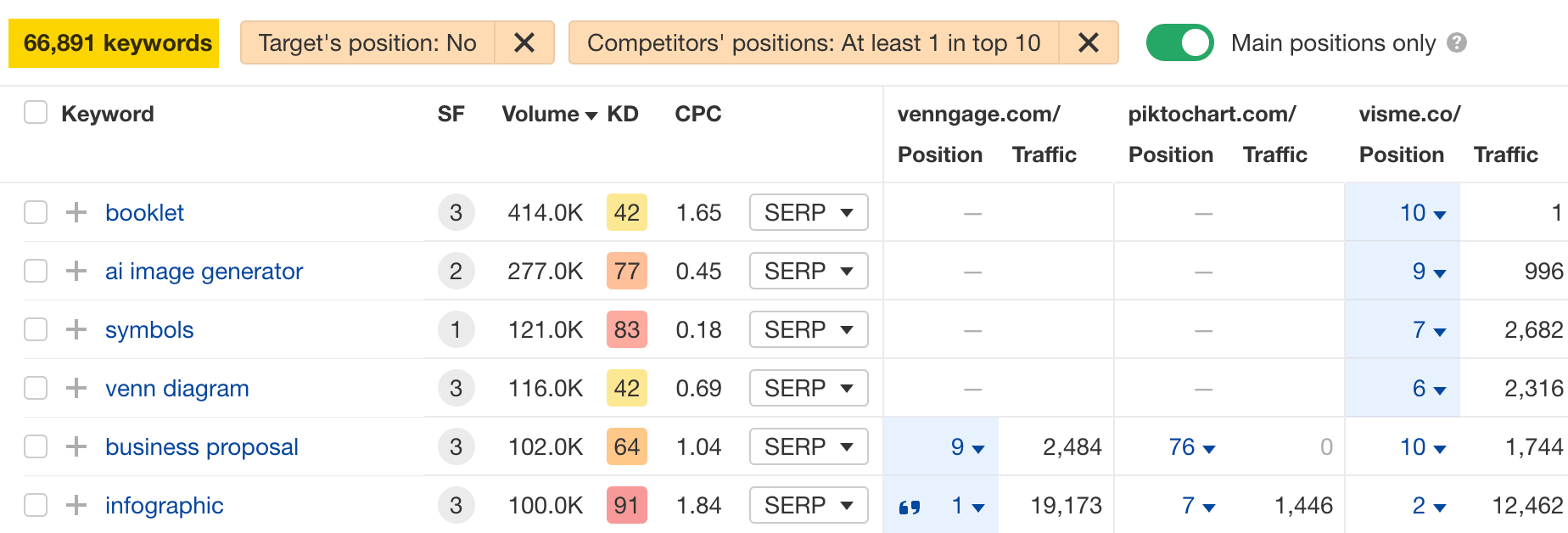Select all keywords with the header checkbox
The height and width of the screenshot is (533, 1568).
click(35, 111)
